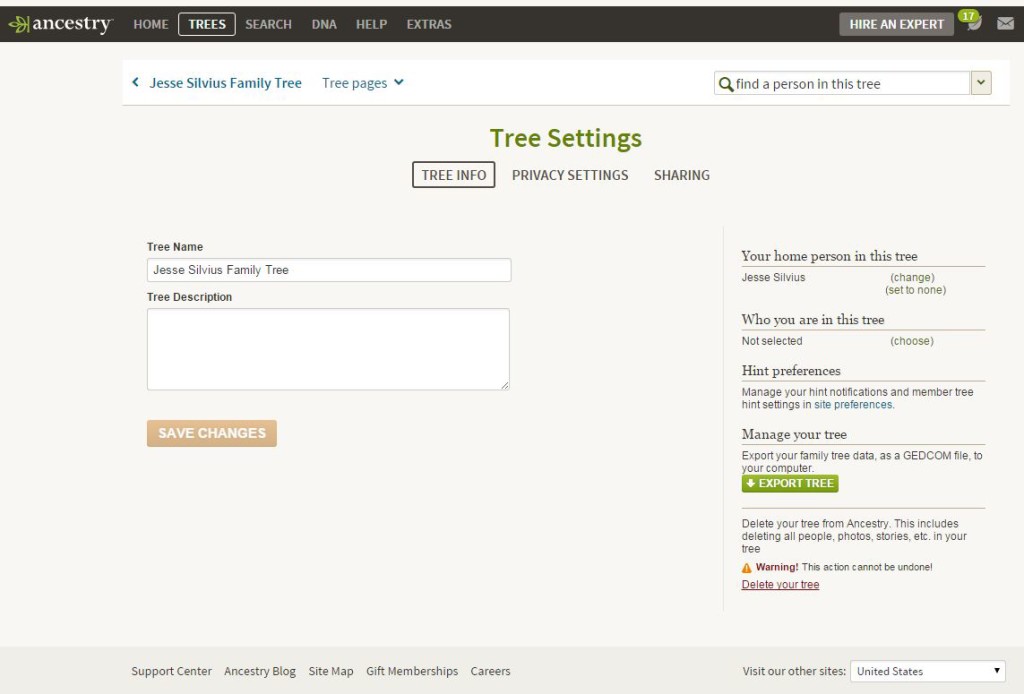This screenshot has width=1024, height=694.
Task: Click the 'Manage your tree' heading
Action: point(794,434)
